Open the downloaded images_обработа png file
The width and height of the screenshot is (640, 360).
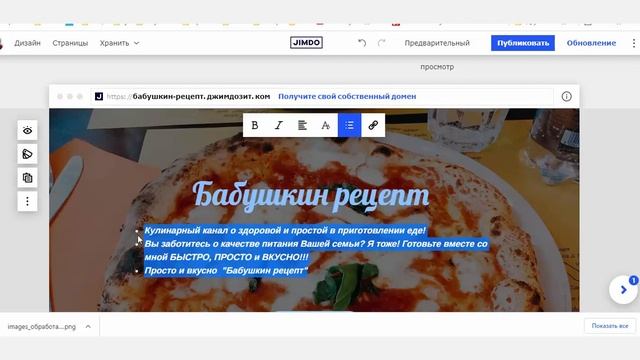point(42,327)
